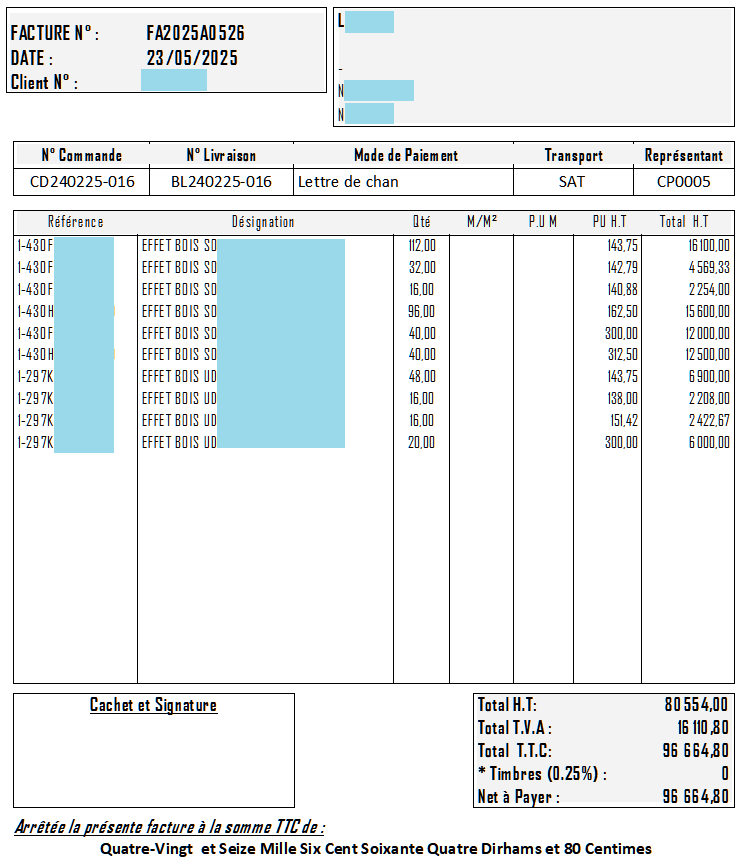
Task: Select line total 6 000,00
Action: pyautogui.click(x=709, y=442)
